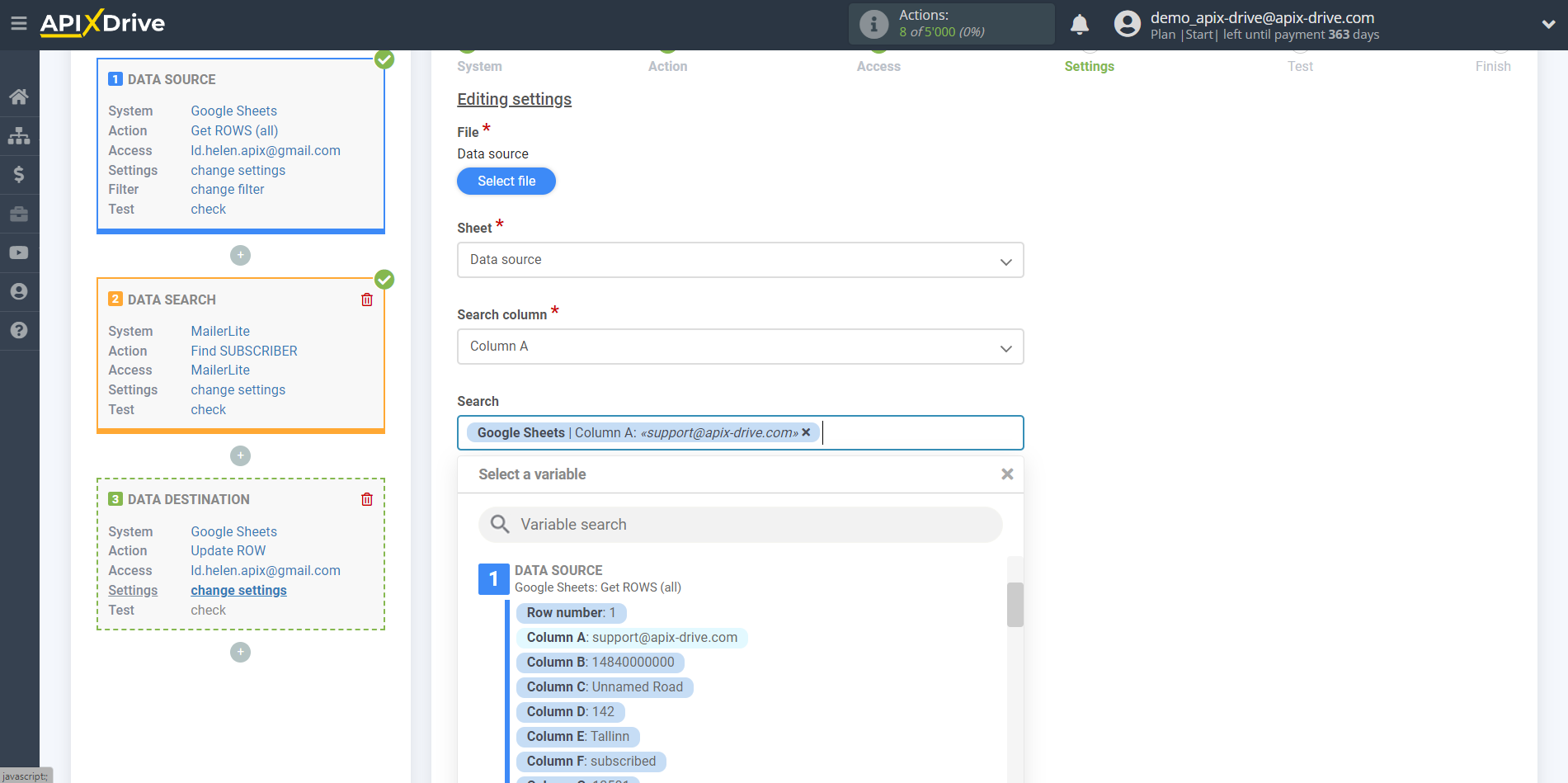Go to the Settings step
The height and width of the screenshot is (783, 1568).
pyautogui.click(x=1089, y=66)
